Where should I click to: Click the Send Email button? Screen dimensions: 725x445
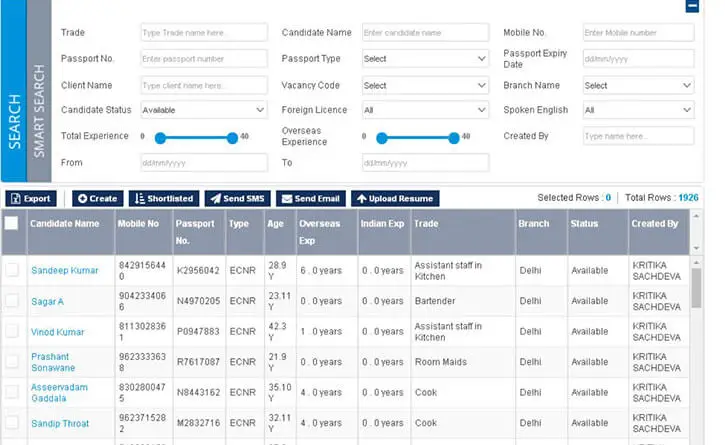pos(310,199)
